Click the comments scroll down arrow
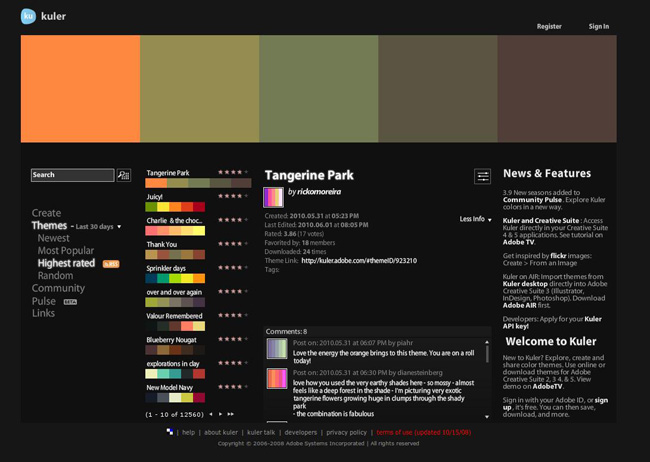The width and height of the screenshot is (650, 462). (x=487, y=416)
